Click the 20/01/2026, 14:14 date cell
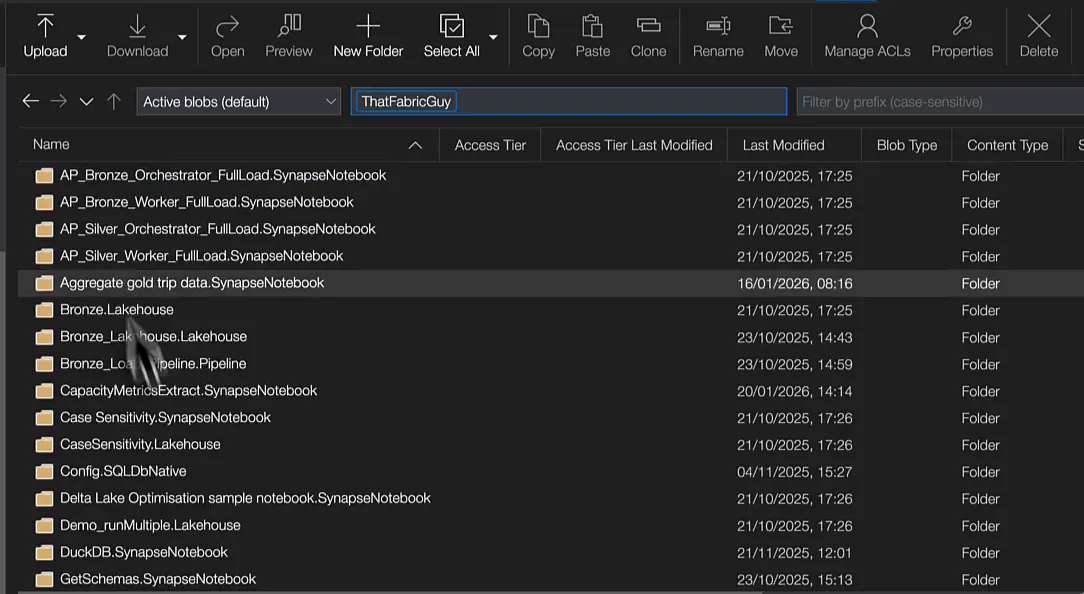1084x594 pixels. point(794,391)
